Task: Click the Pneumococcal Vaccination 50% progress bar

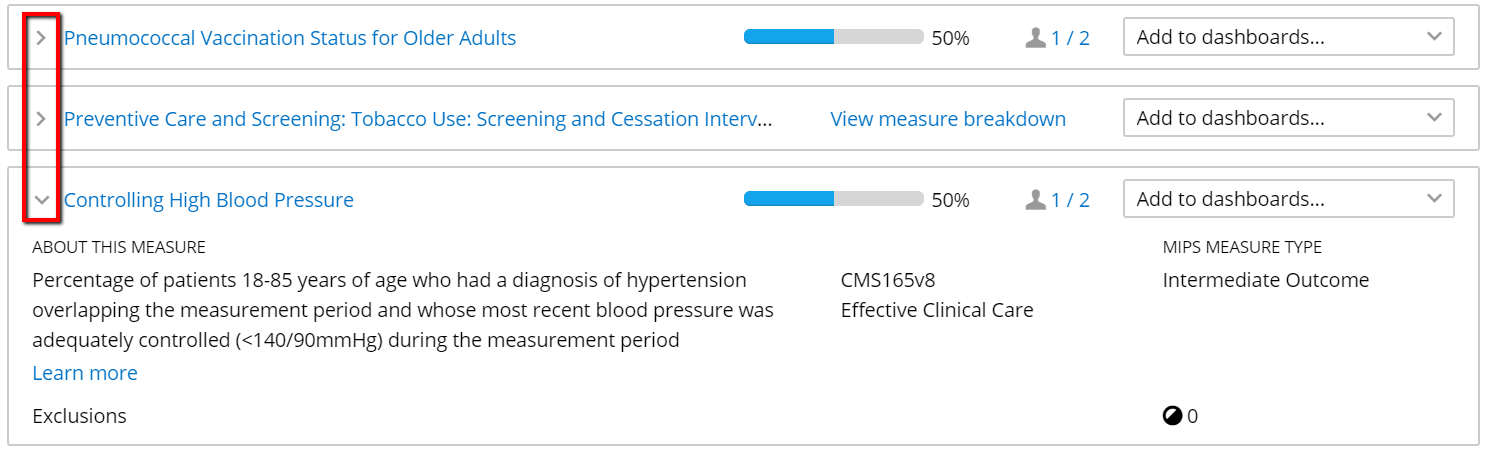Action: (x=833, y=37)
